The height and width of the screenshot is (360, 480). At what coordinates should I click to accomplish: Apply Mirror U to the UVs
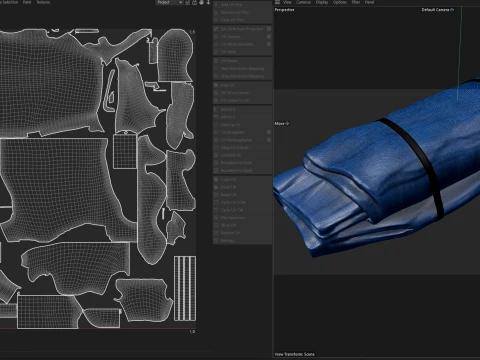pos(242,110)
